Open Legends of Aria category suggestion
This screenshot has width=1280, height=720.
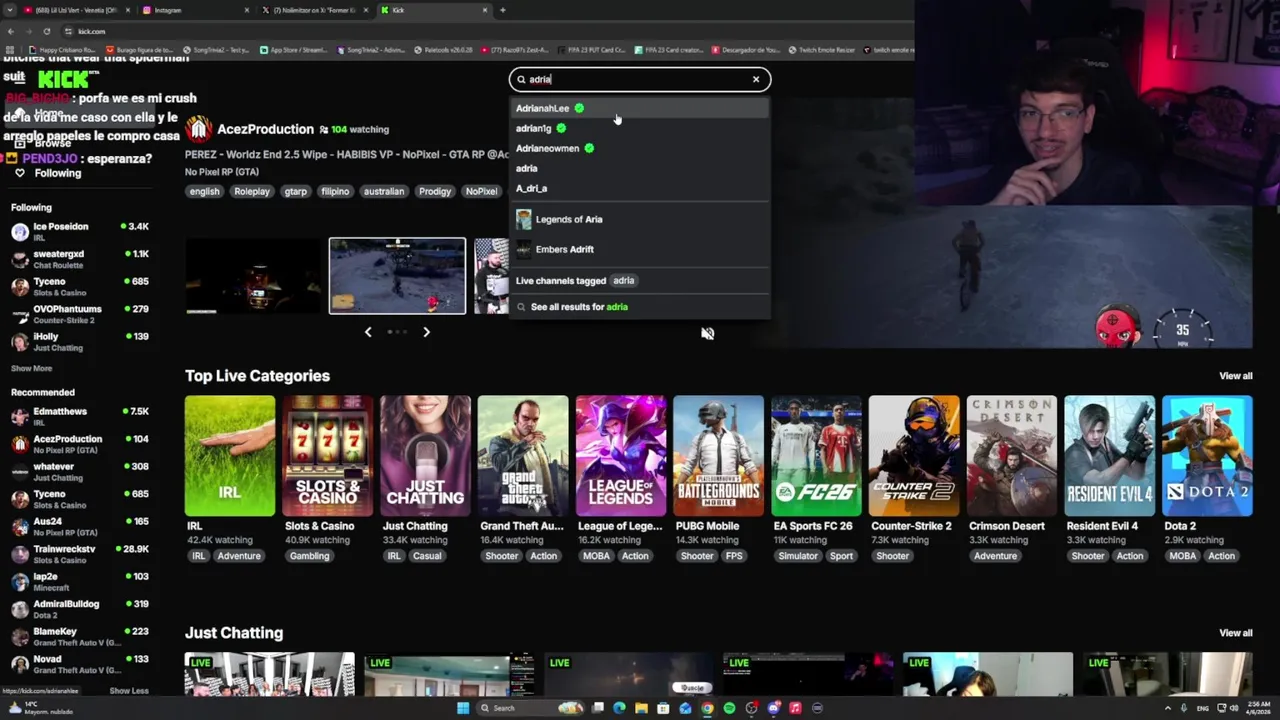click(x=640, y=219)
